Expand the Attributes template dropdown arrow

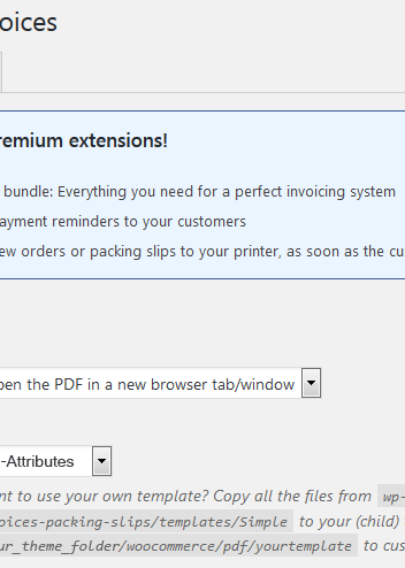point(102,461)
